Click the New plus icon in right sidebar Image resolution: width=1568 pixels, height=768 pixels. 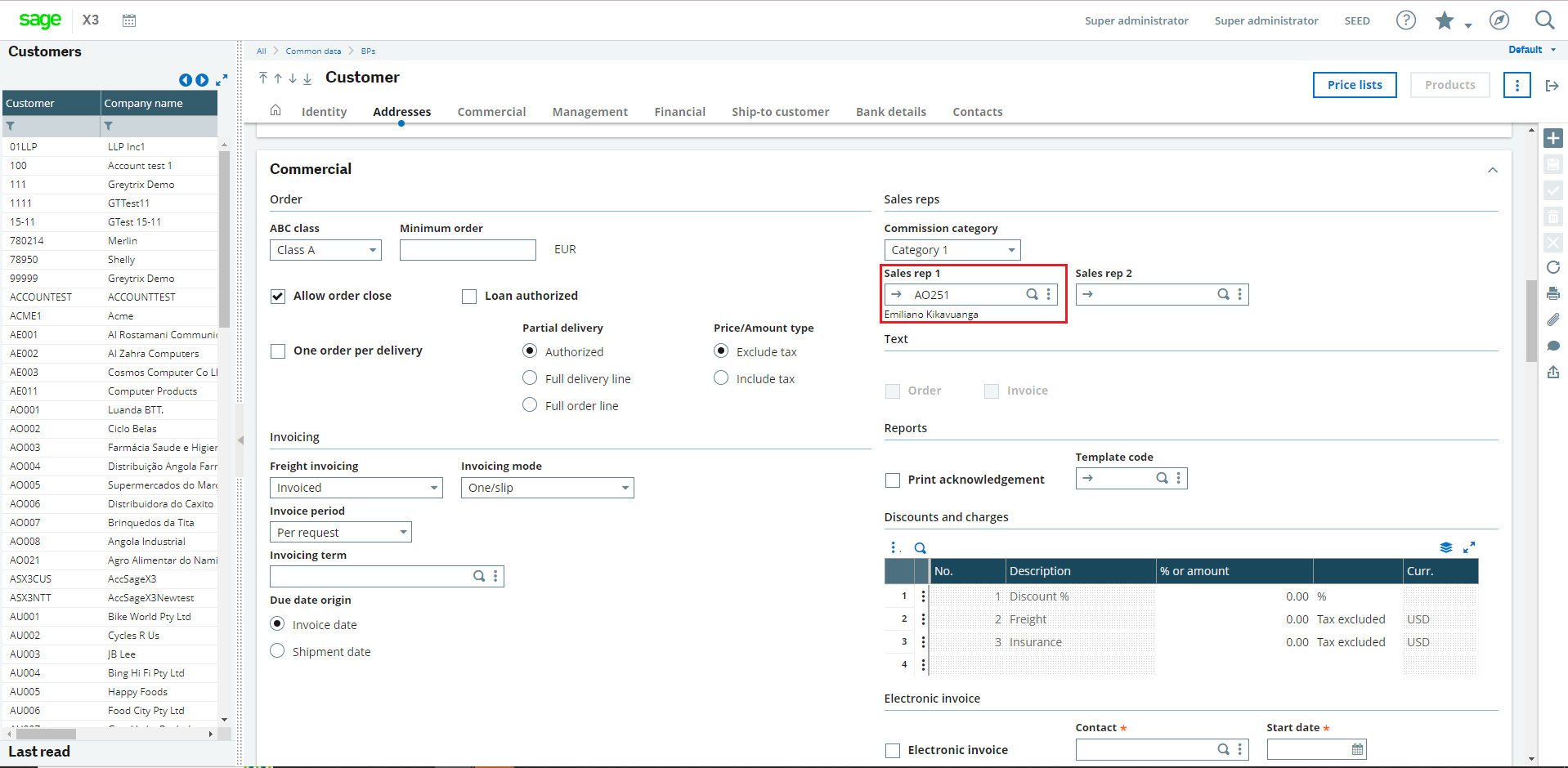click(1553, 138)
